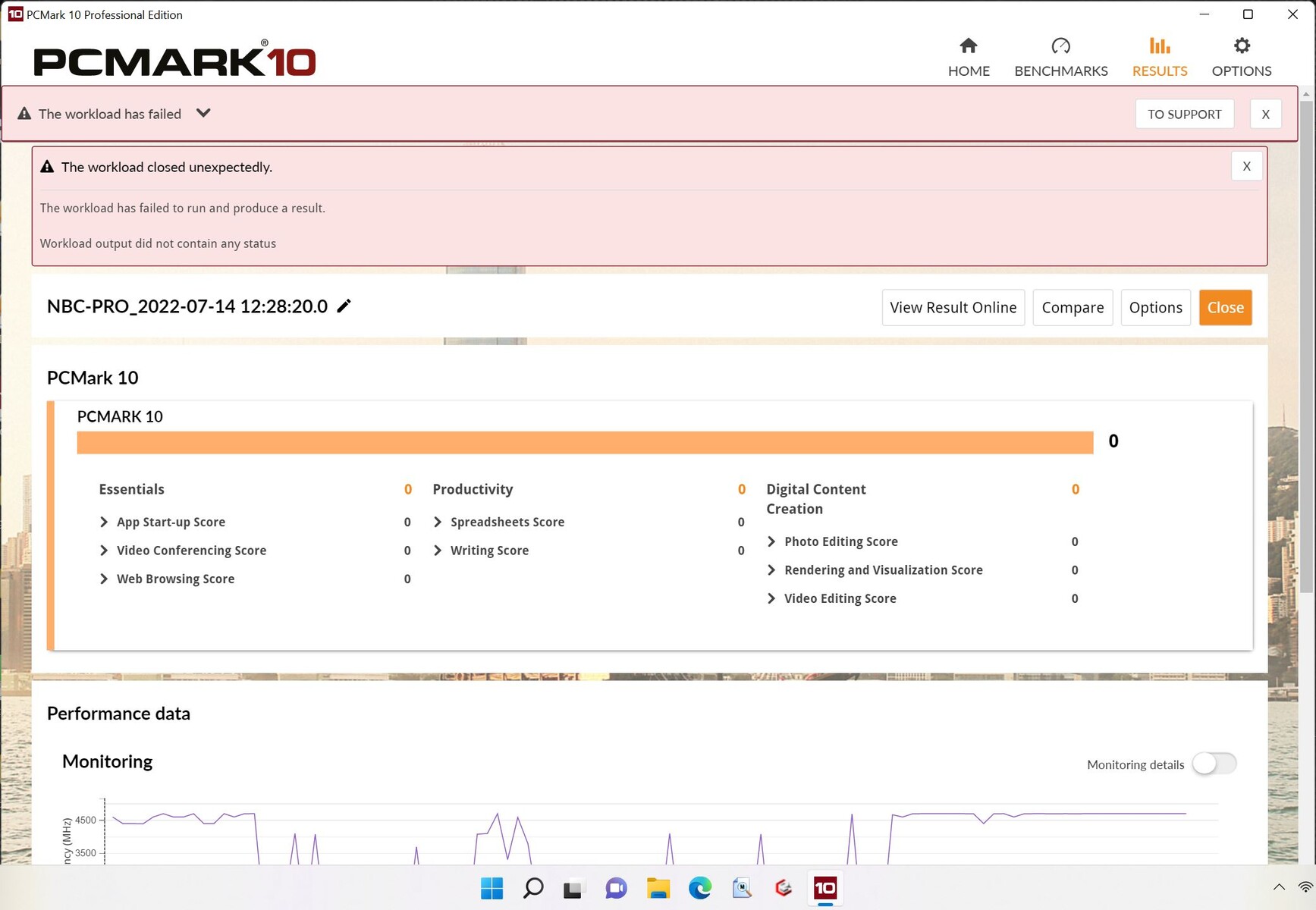The image size is (1316, 910).
Task: Open the HOME tab
Action: [x=969, y=58]
